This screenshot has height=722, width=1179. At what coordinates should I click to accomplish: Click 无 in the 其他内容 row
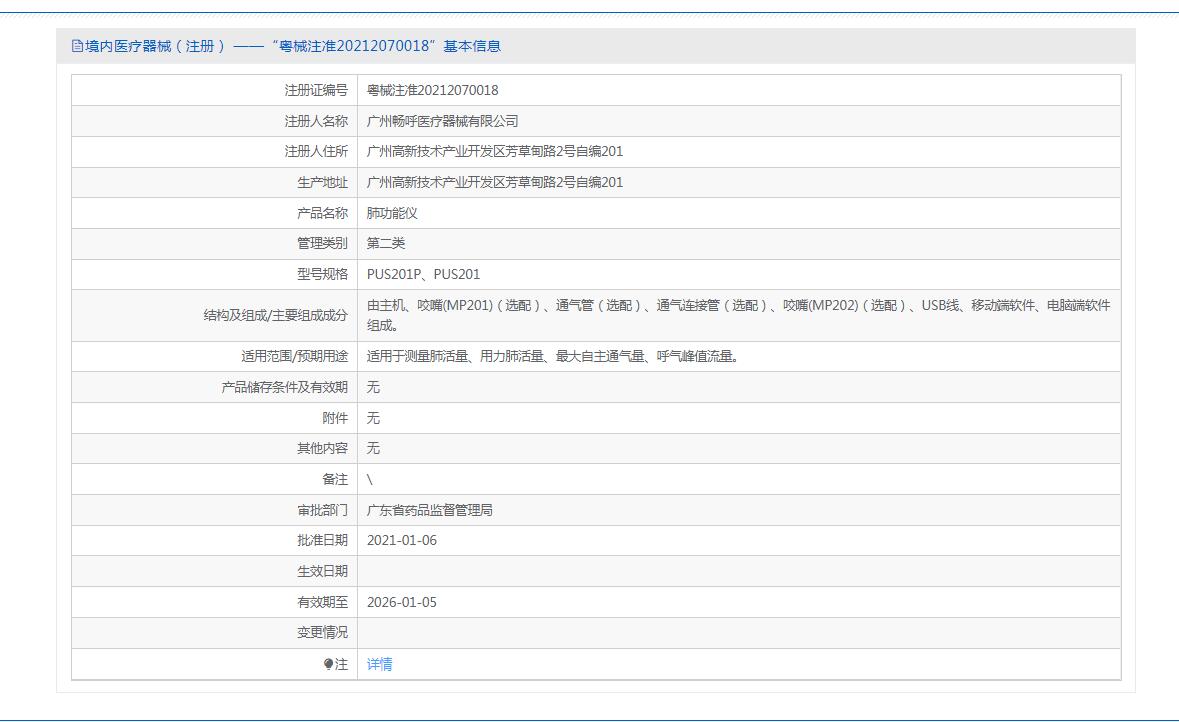click(373, 448)
